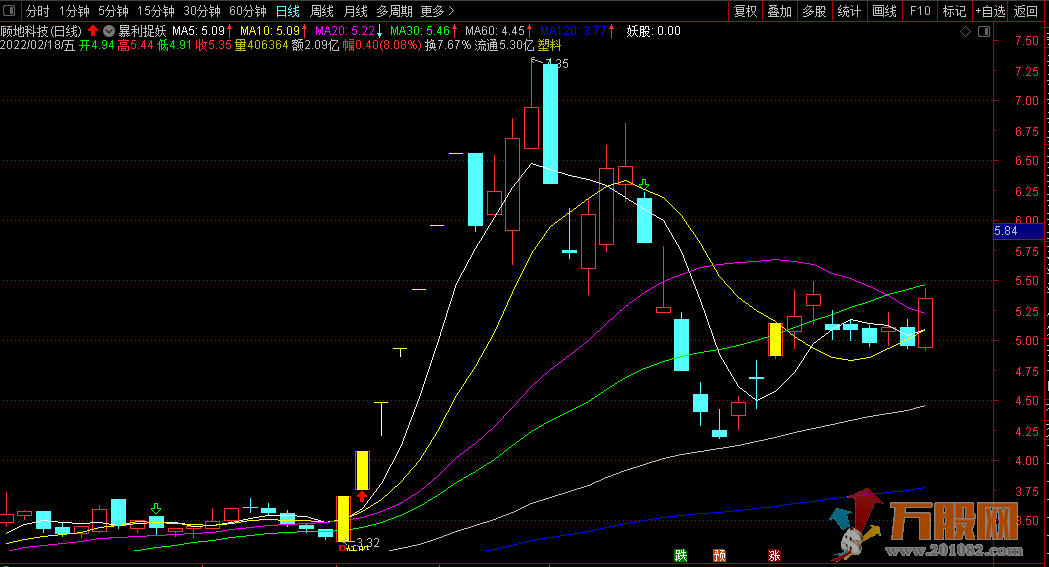Expand the 更多 period options
The height and width of the screenshot is (567, 1049).
(437, 11)
